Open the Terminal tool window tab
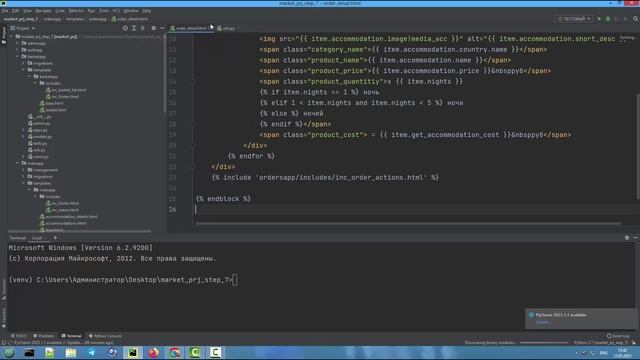Viewport: 640px width, 360px height. click(71, 336)
